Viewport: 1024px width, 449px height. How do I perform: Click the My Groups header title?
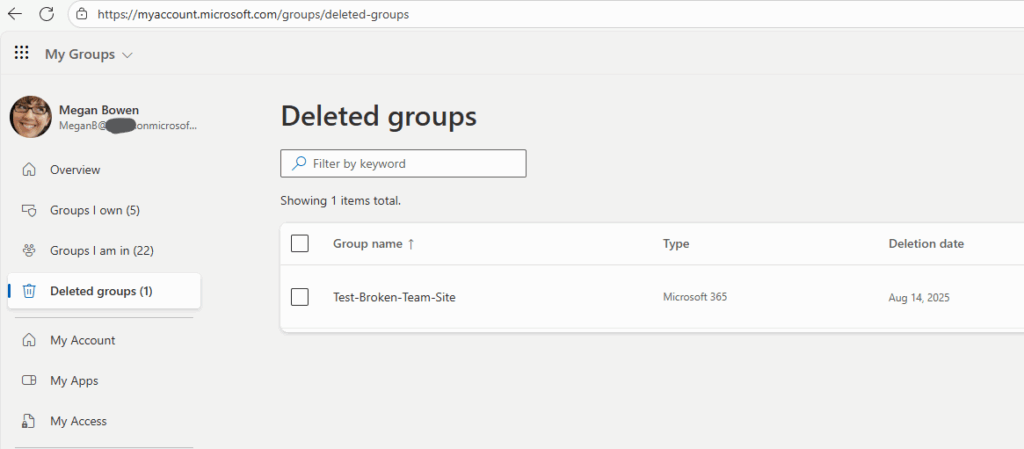(80, 54)
